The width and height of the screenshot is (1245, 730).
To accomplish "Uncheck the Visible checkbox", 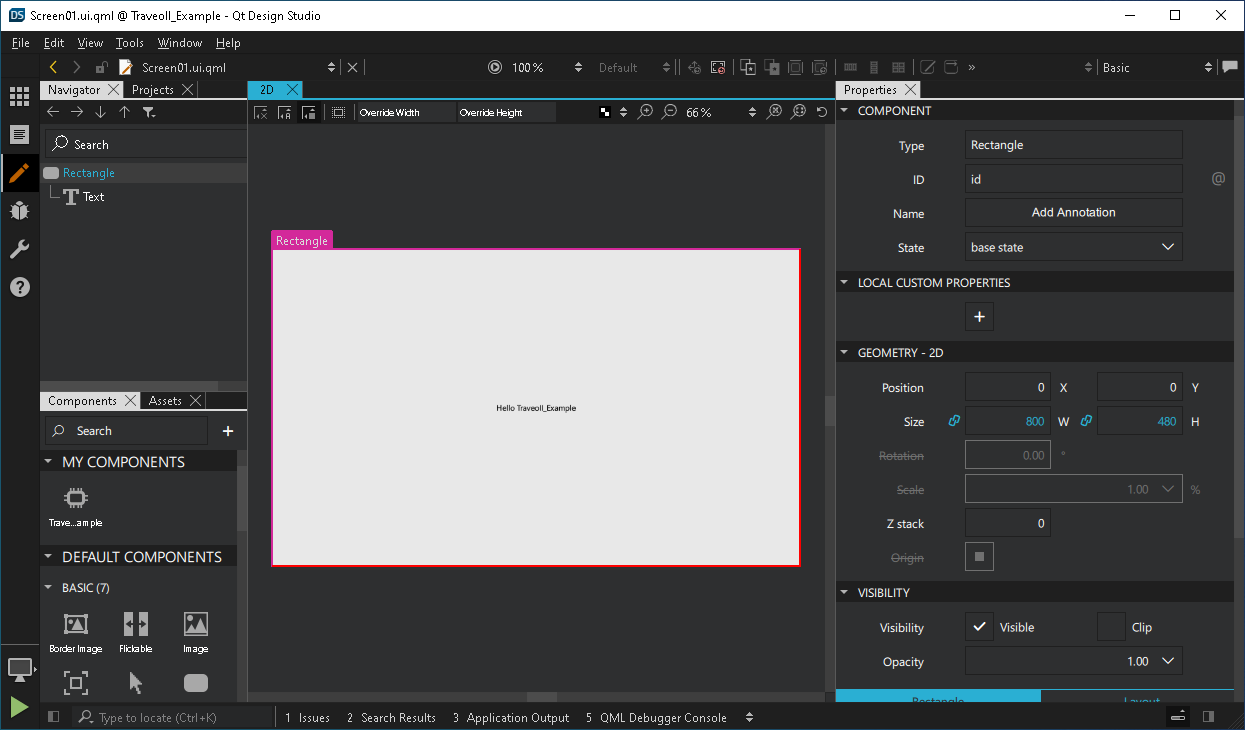I will (978, 627).
